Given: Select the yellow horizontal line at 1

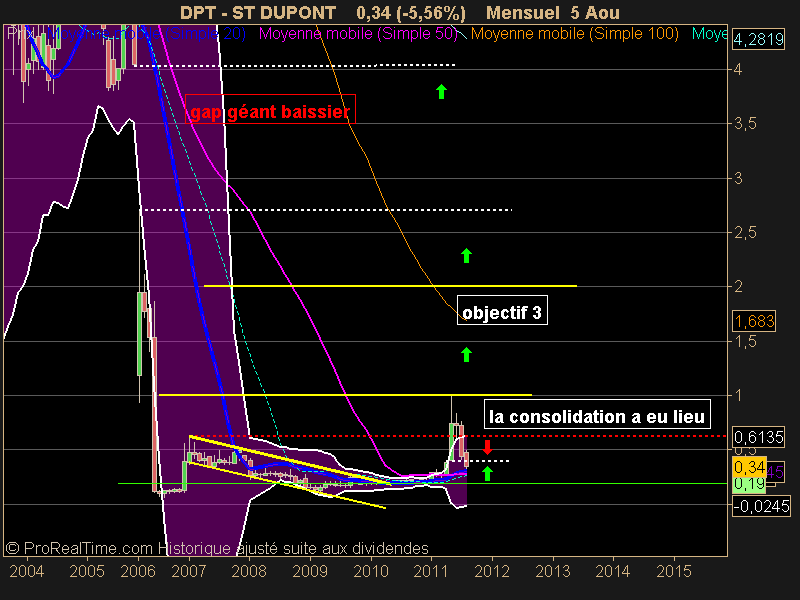Looking at the screenshot, I should coord(345,394).
